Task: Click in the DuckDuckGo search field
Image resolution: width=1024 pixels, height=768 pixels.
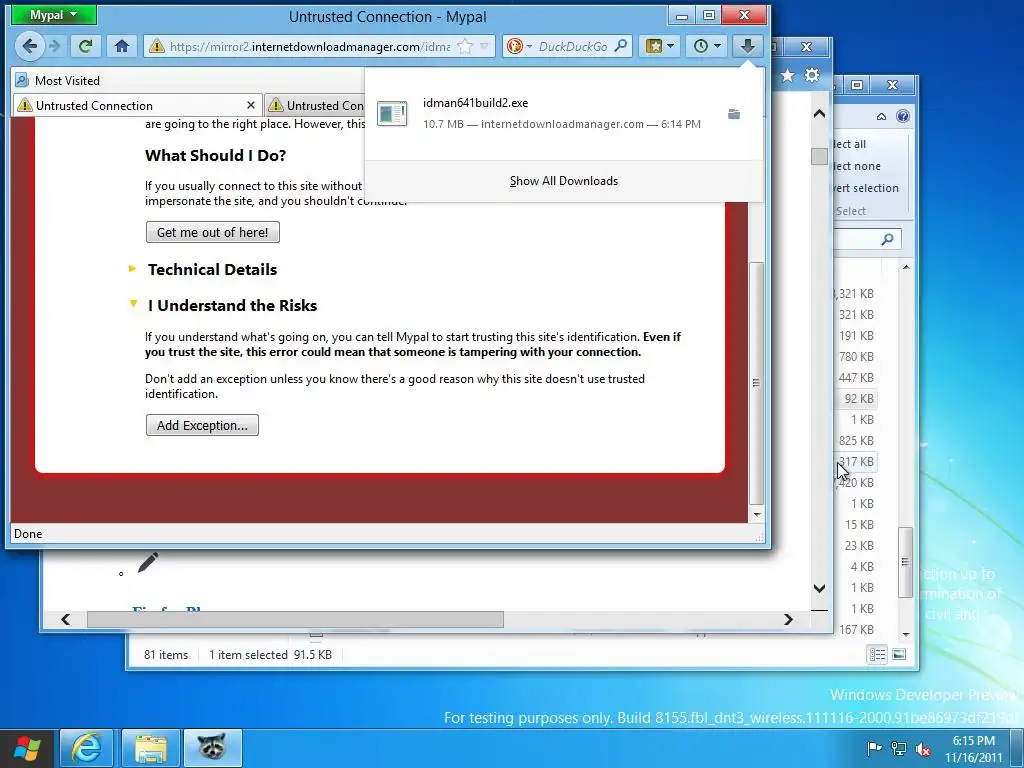Action: (x=573, y=46)
